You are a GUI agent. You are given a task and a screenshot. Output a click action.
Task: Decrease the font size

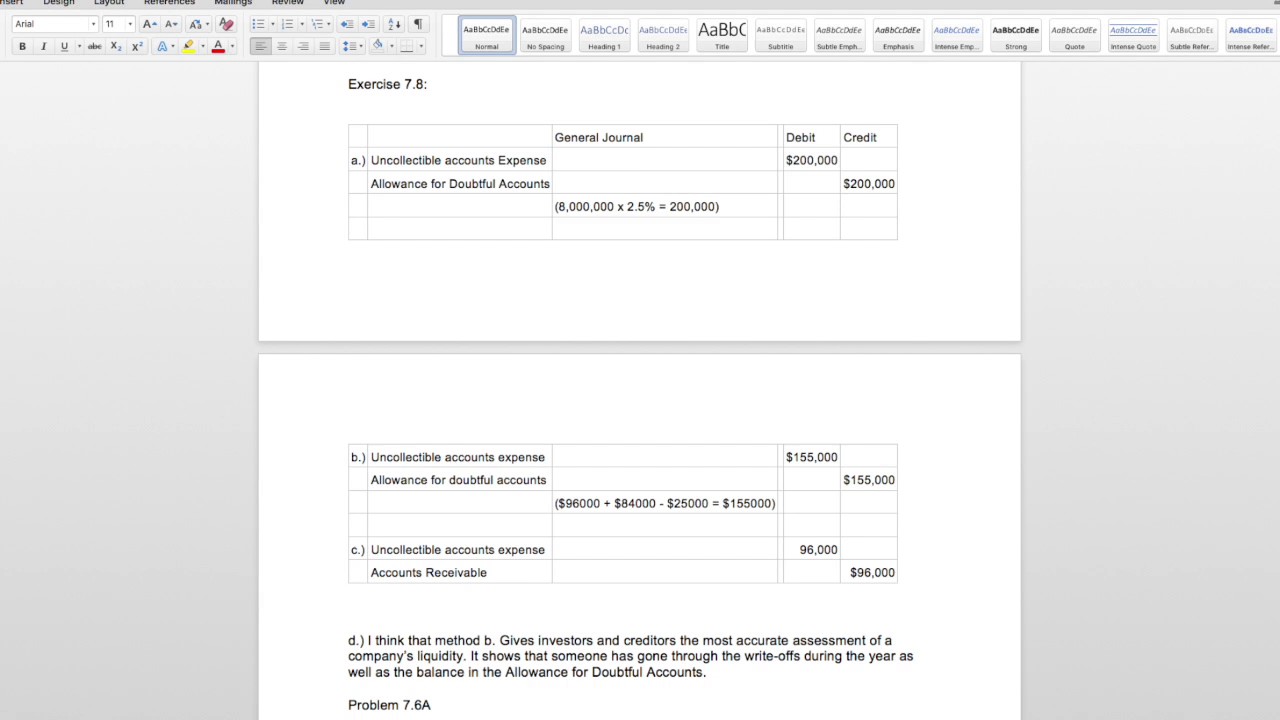click(x=171, y=24)
